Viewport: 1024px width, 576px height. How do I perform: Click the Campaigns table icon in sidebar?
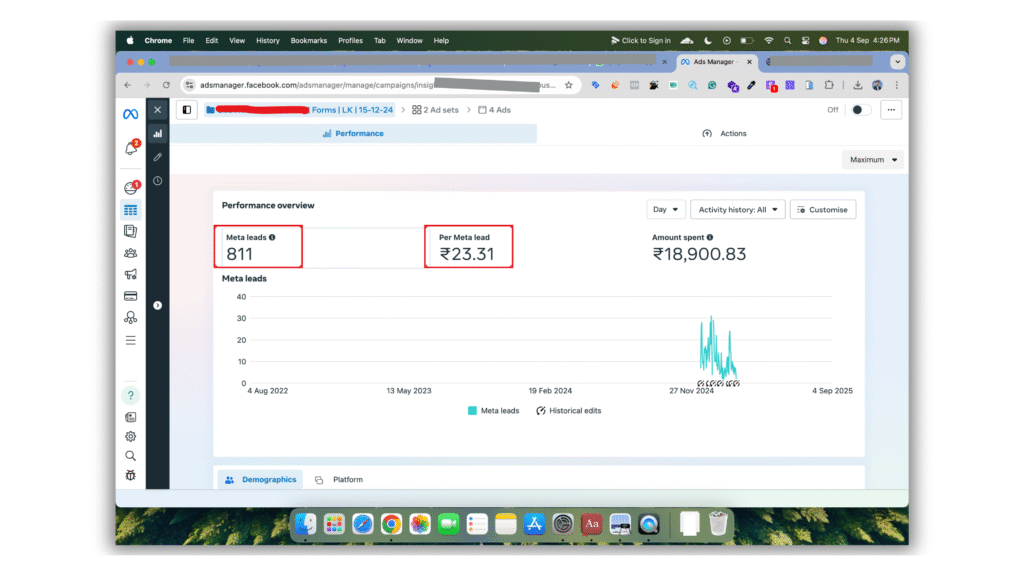(x=130, y=210)
